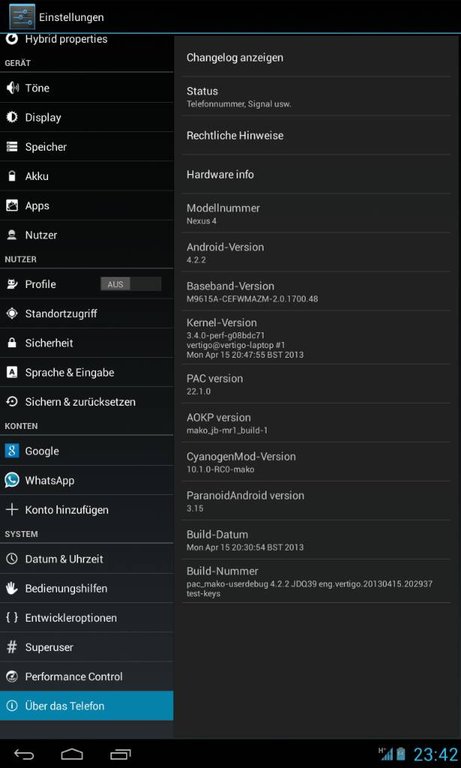Tap the Superuser hash icon
Viewport: 461px width, 768px height.
pos(12,647)
